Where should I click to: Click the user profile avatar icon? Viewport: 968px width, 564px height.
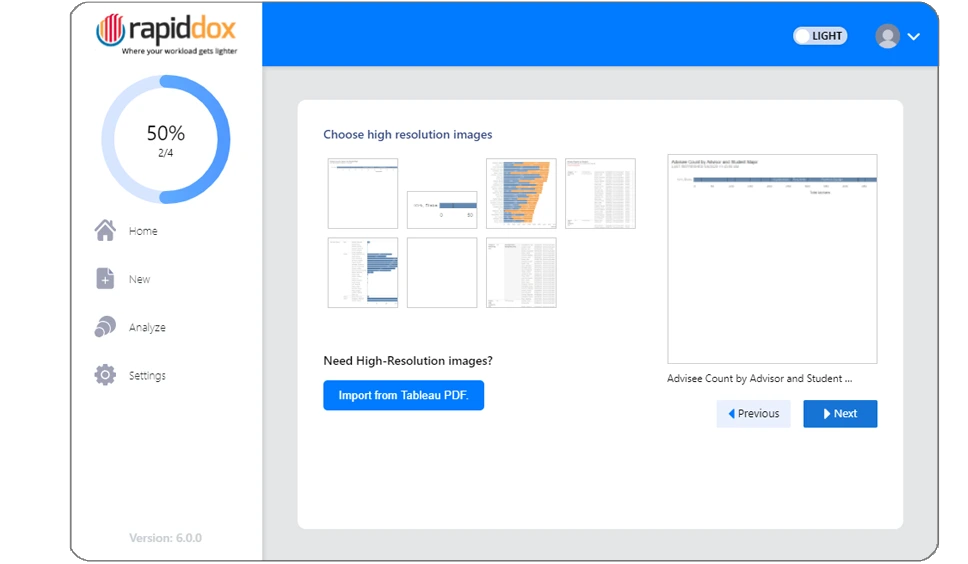[x=887, y=36]
